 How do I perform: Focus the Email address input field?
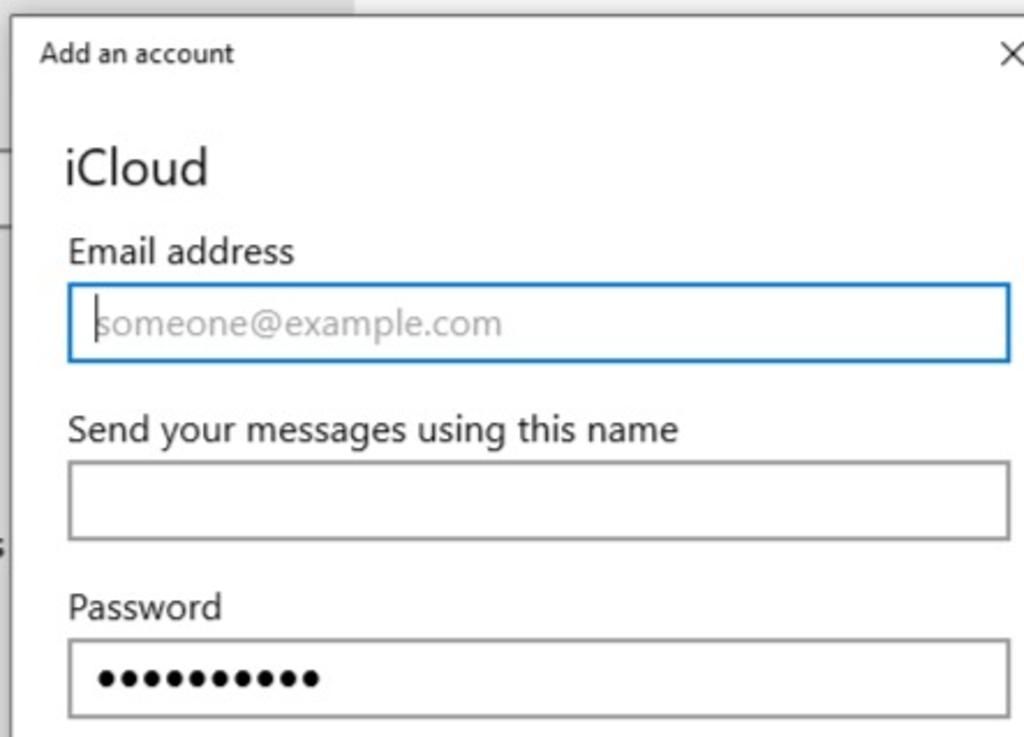click(538, 323)
